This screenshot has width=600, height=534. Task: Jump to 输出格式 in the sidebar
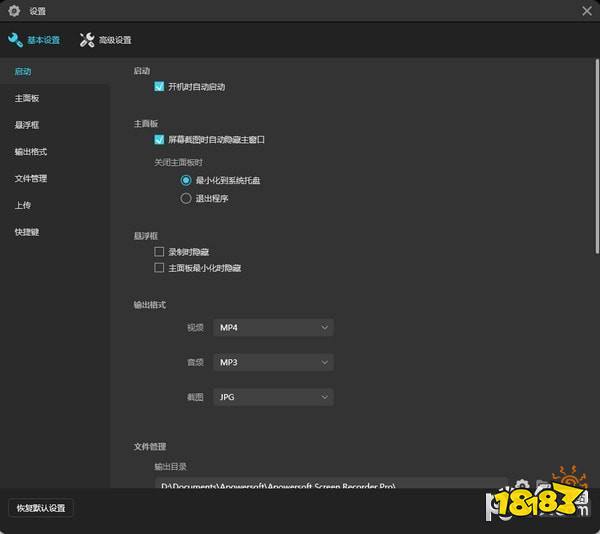(x=31, y=152)
